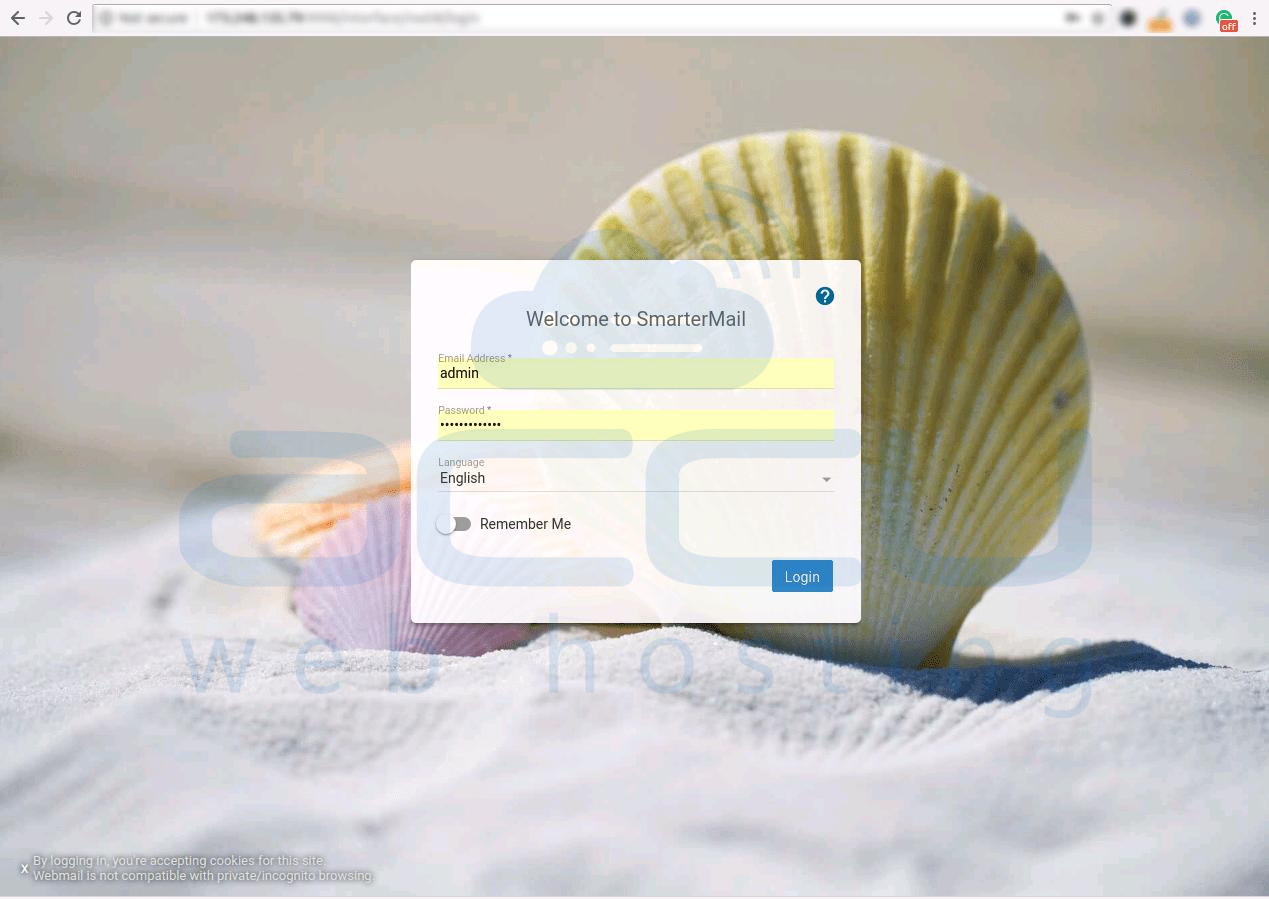Screen dimensions: 1269x899
Task: Focus the Password field
Action: coord(635,425)
